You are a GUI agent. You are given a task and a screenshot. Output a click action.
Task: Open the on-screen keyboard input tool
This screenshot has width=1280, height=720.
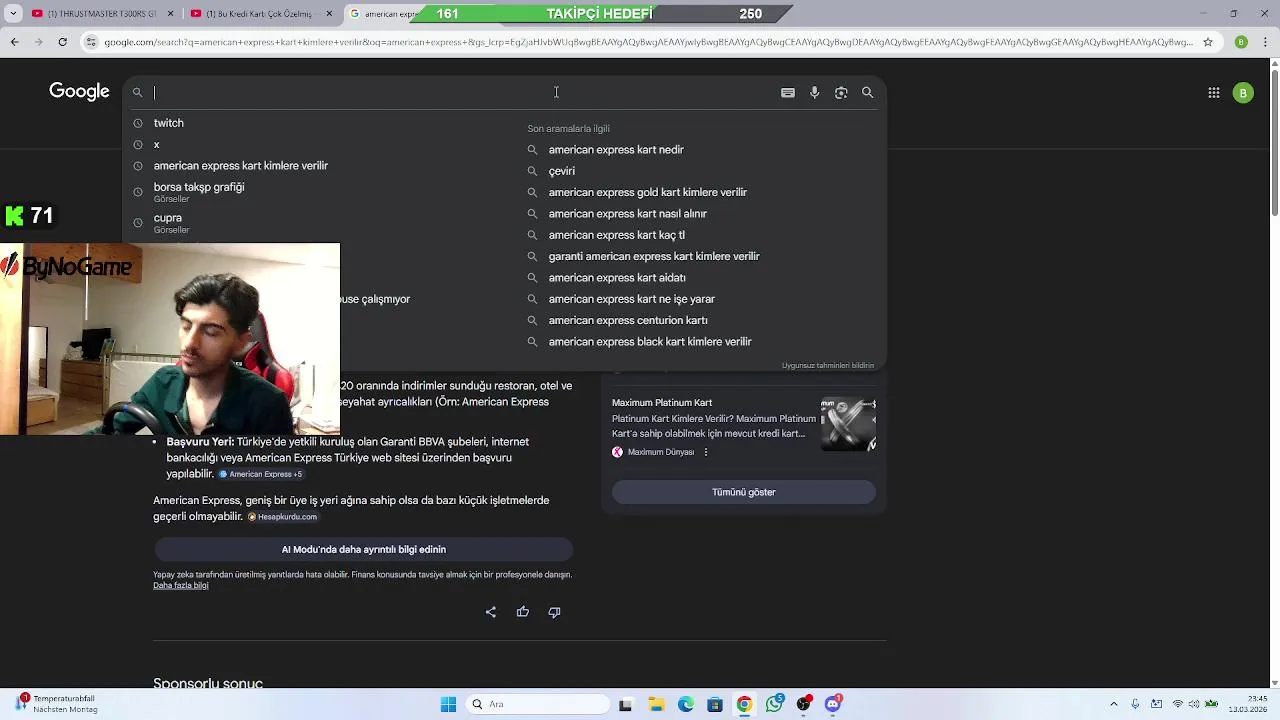coord(788,92)
